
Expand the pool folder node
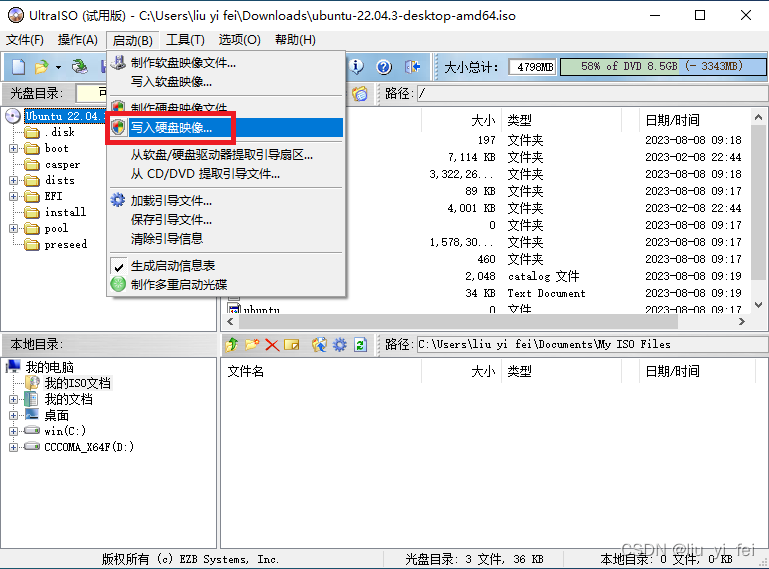pyautogui.click(x=14, y=229)
